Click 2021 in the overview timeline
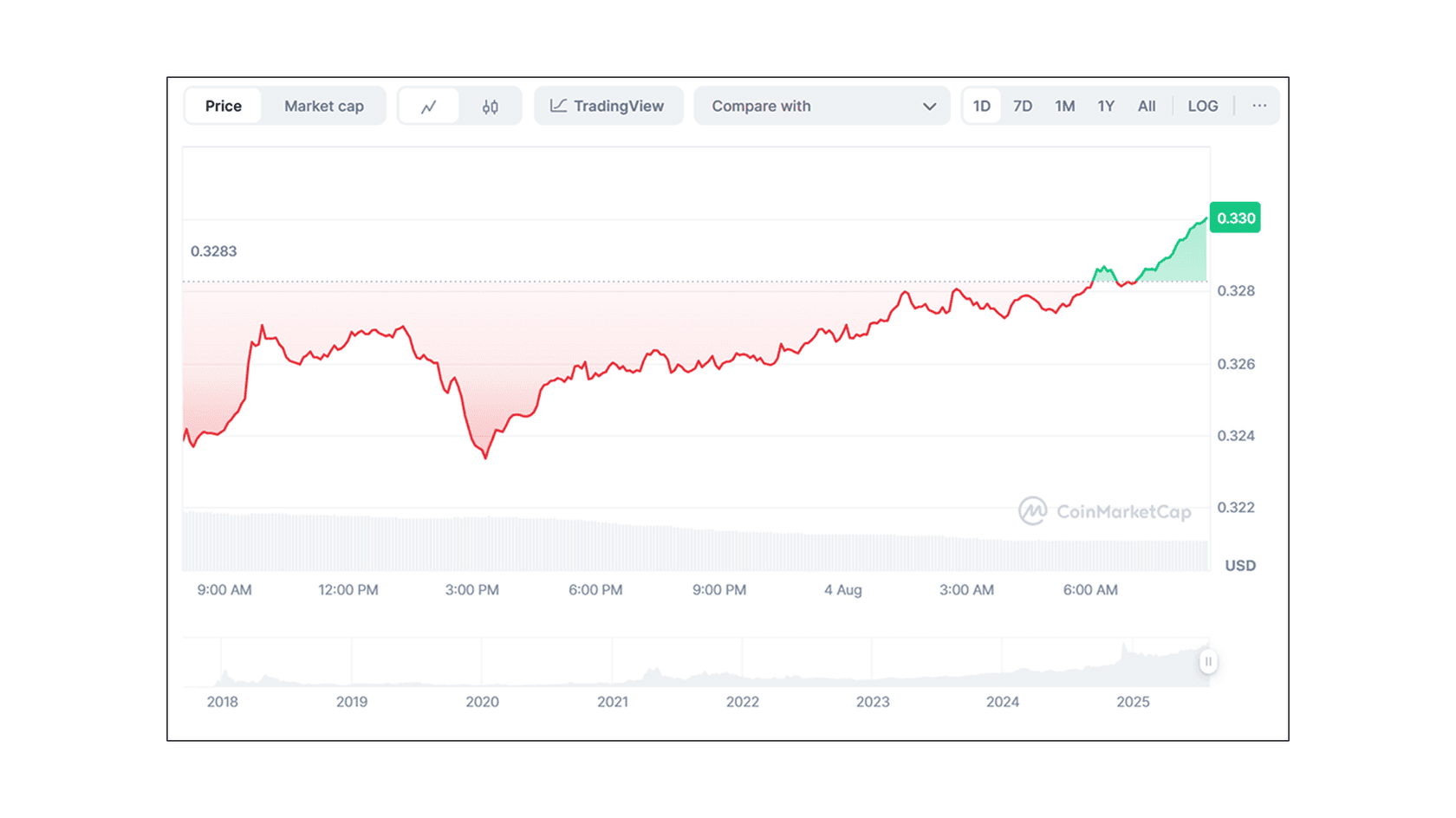This screenshot has height=818, width=1456. [613, 702]
